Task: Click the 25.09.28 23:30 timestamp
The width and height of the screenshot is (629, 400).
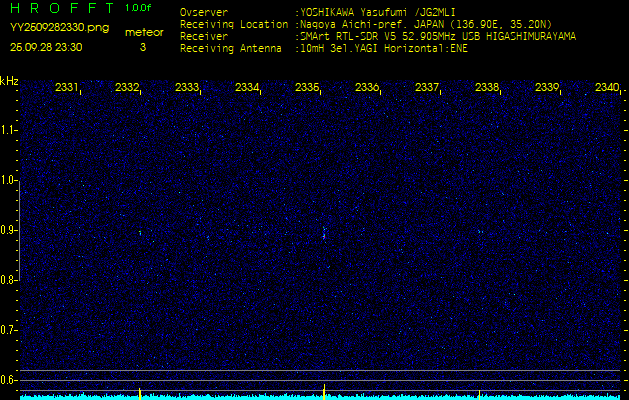Action: [x=46, y=47]
